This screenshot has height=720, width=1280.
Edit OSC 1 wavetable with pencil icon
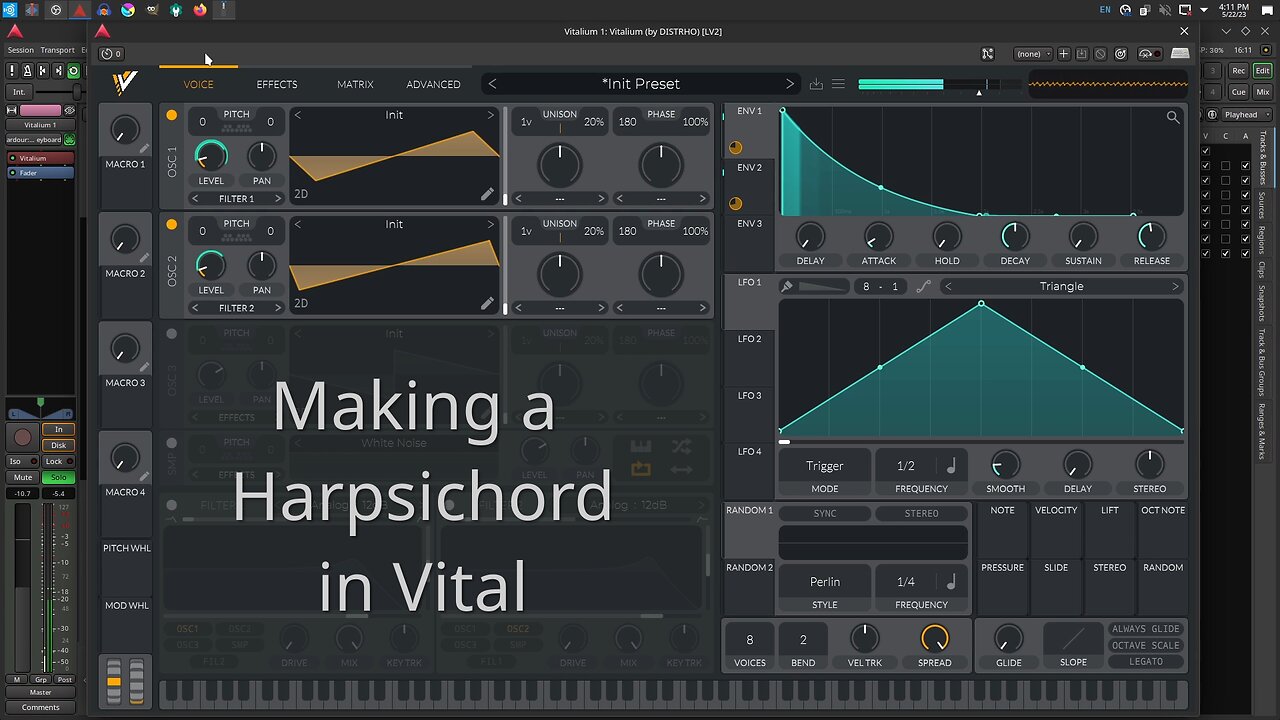487,194
